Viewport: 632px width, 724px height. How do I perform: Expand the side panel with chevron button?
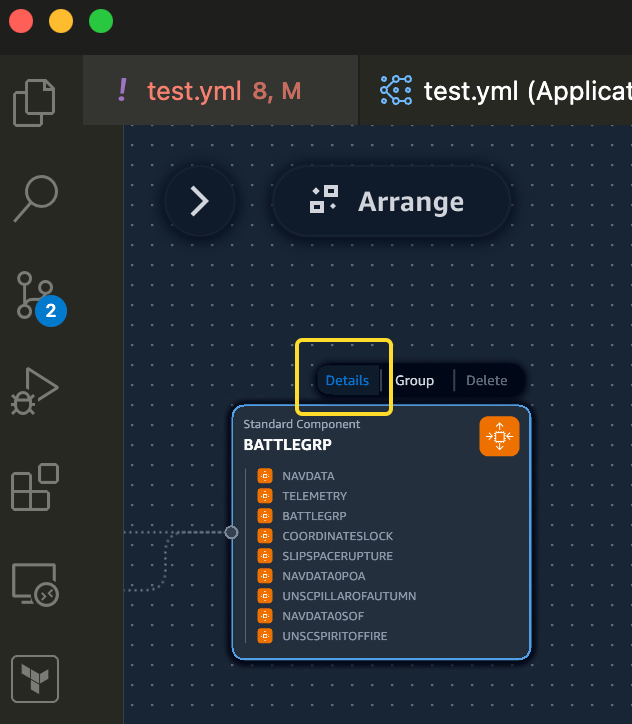[200, 201]
